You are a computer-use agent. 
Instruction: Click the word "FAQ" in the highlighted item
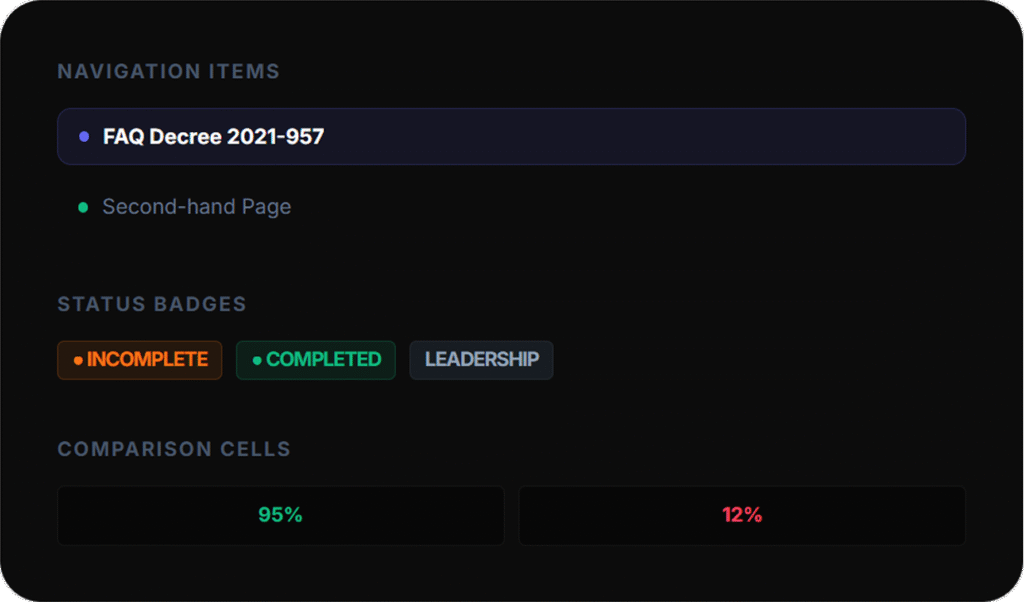coord(123,136)
